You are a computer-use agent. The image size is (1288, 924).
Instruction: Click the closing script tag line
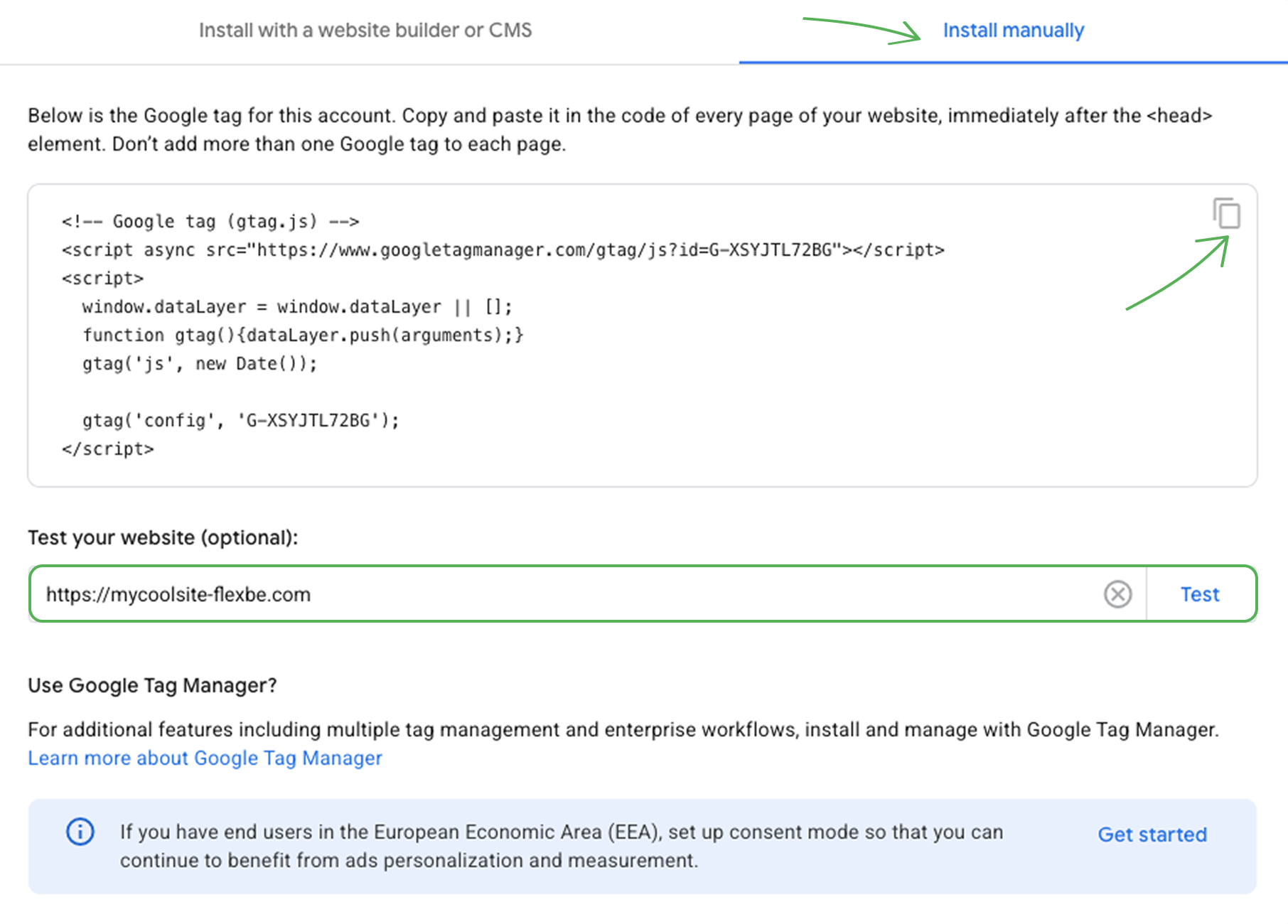tap(108, 449)
